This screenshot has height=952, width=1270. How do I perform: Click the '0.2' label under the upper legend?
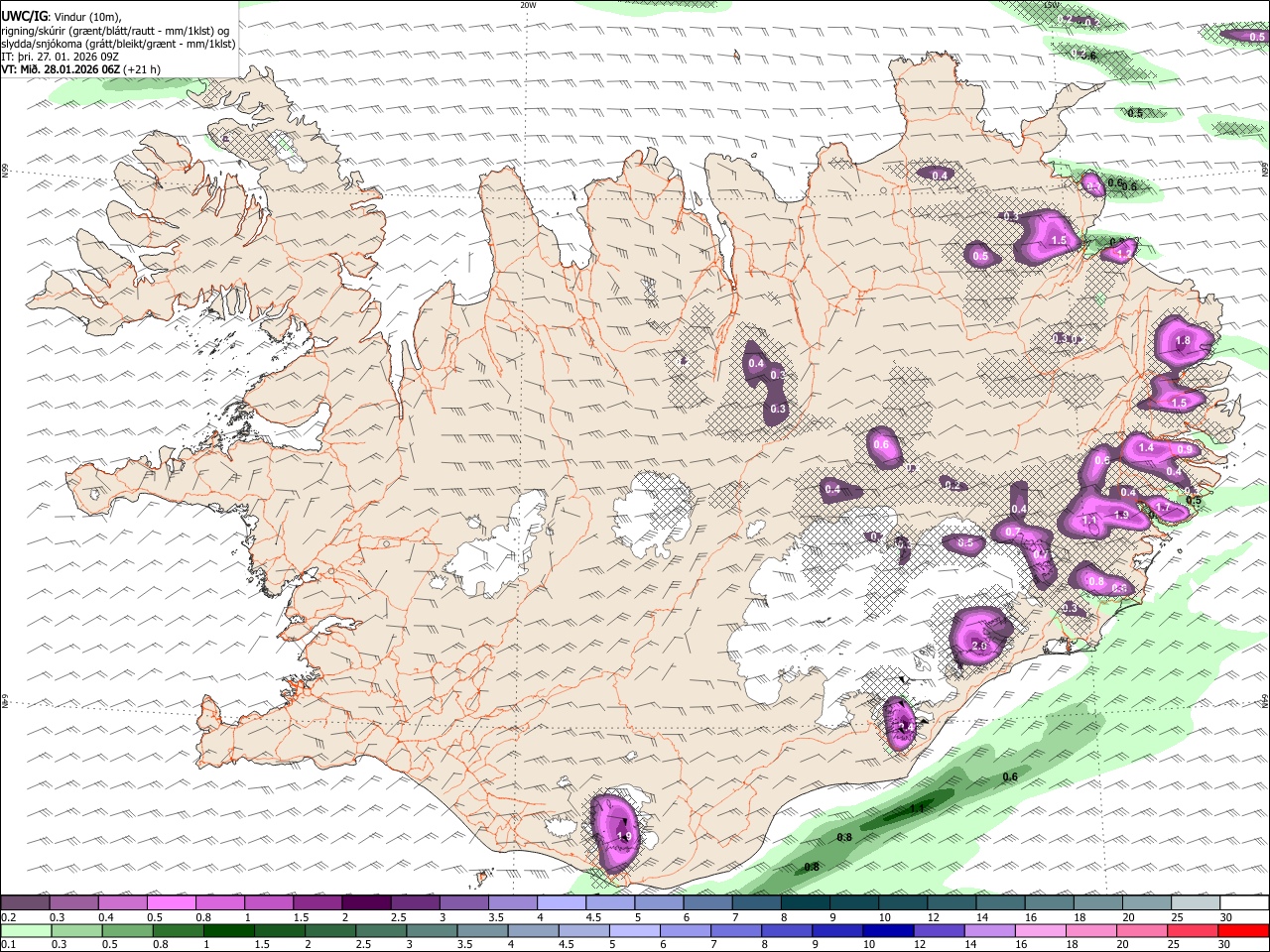pyautogui.click(x=8, y=917)
